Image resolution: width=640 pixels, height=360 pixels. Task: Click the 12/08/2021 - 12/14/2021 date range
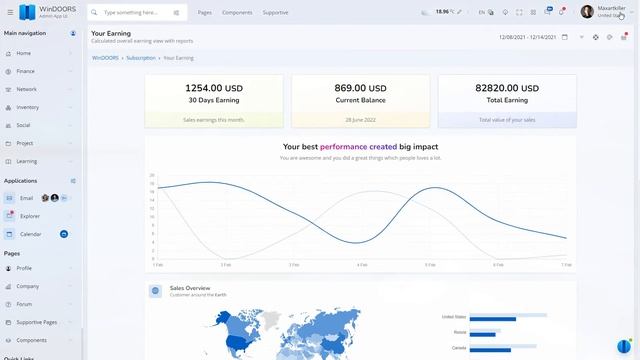point(527,37)
